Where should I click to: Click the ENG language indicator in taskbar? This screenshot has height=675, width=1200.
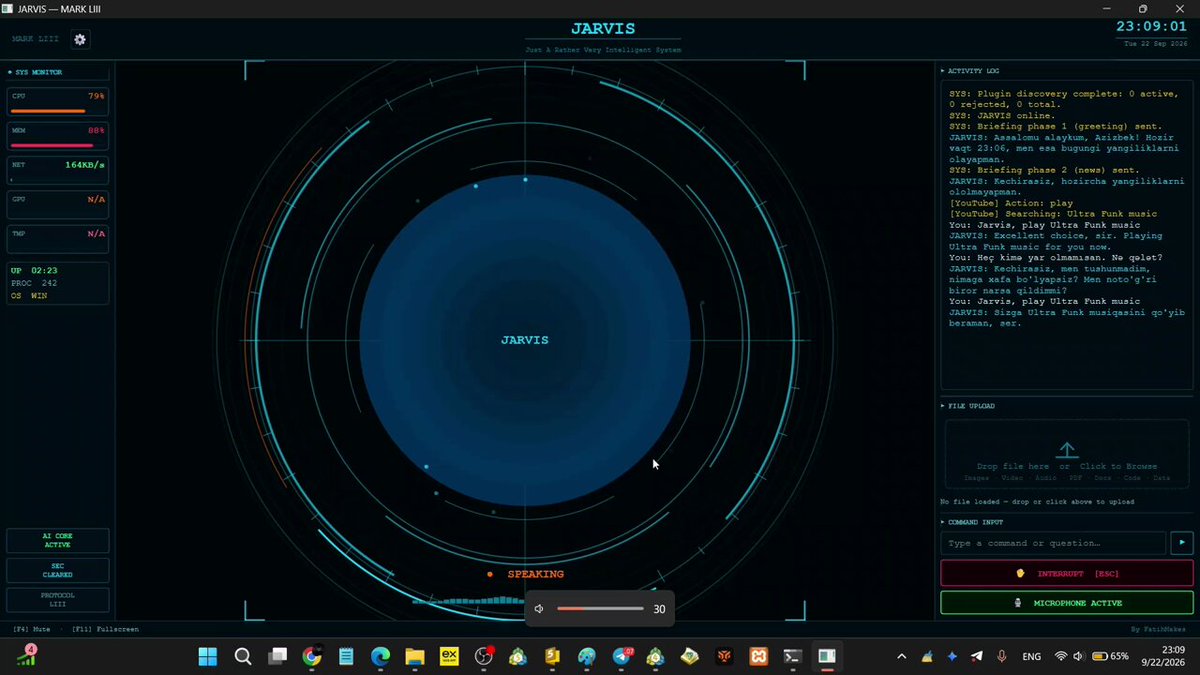tap(1030, 657)
